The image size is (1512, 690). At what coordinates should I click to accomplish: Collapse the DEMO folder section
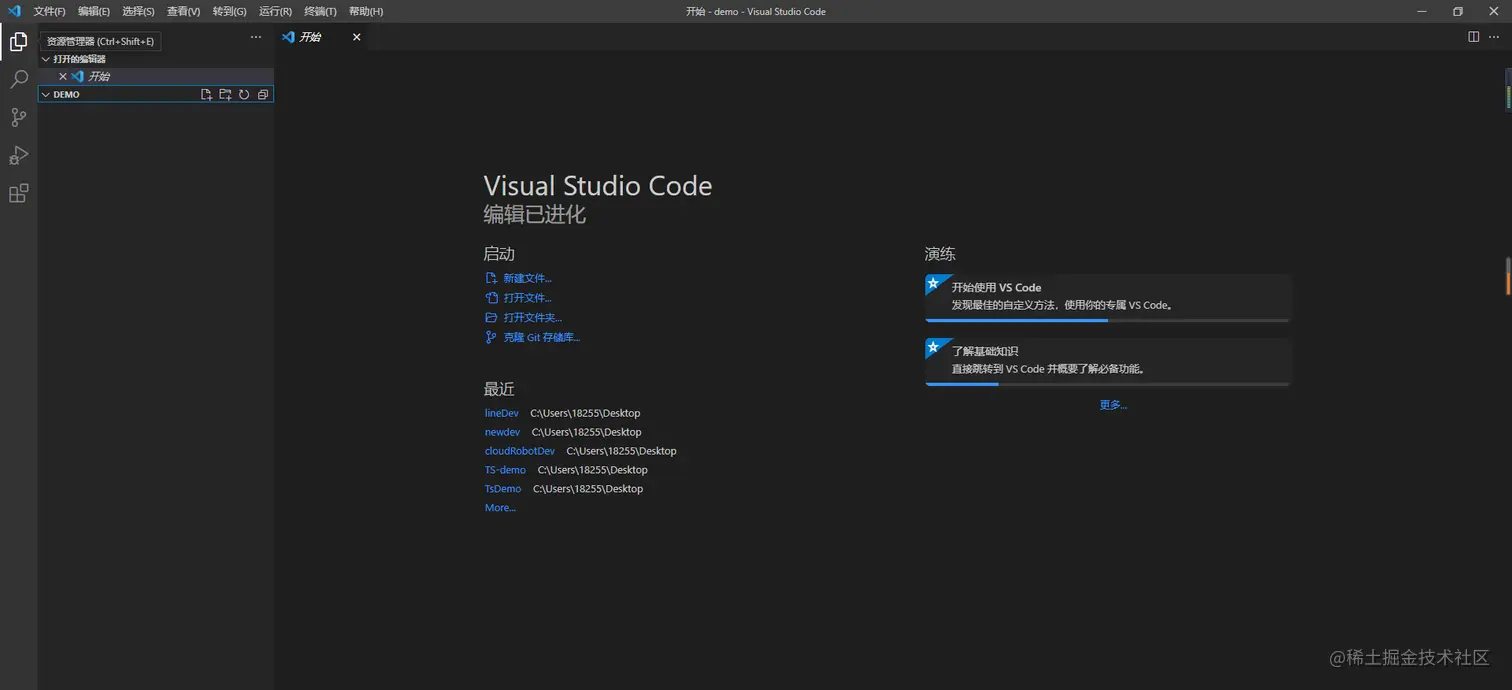pyautogui.click(x=45, y=94)
